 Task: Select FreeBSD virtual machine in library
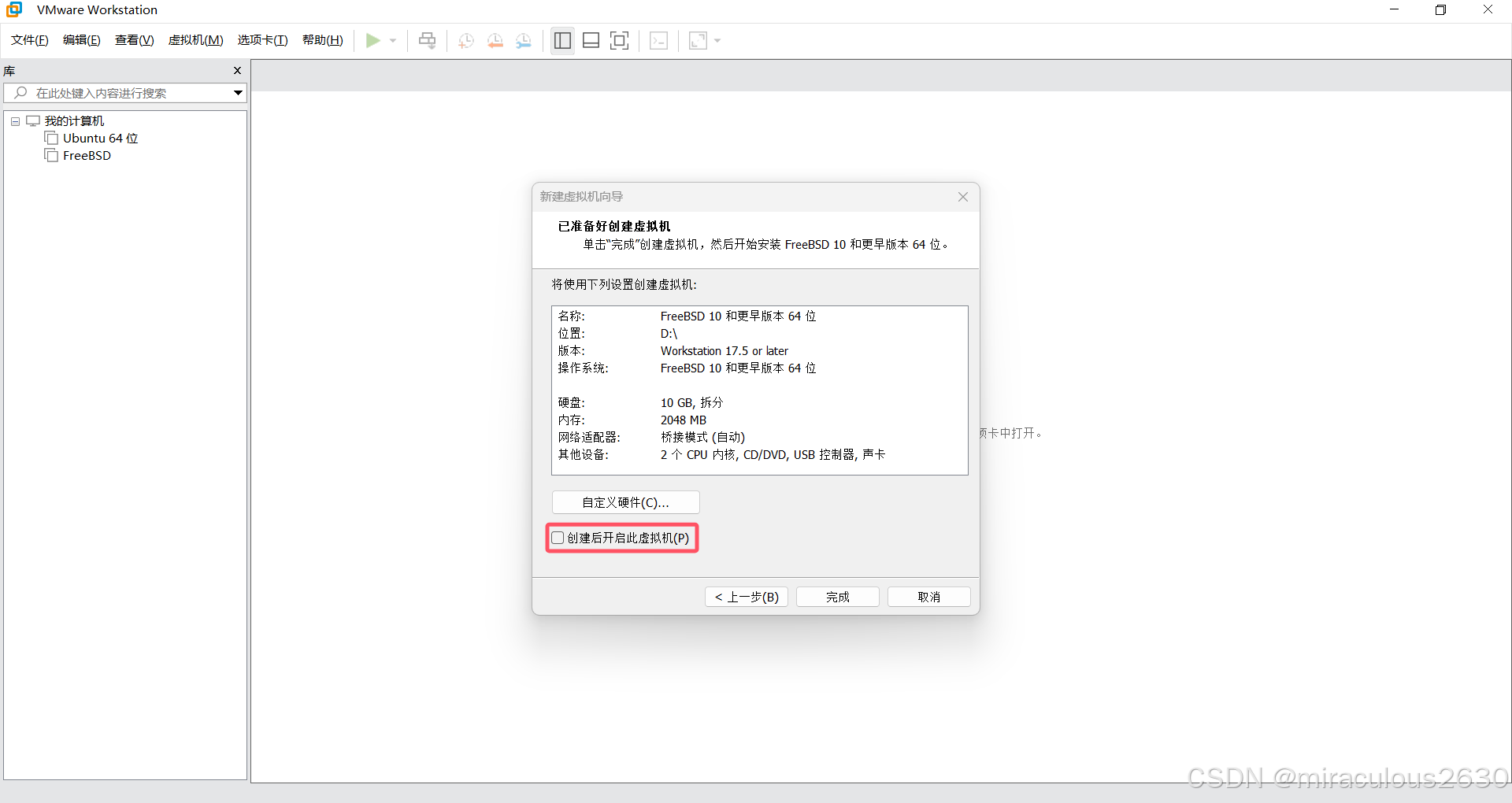(87, 155)
